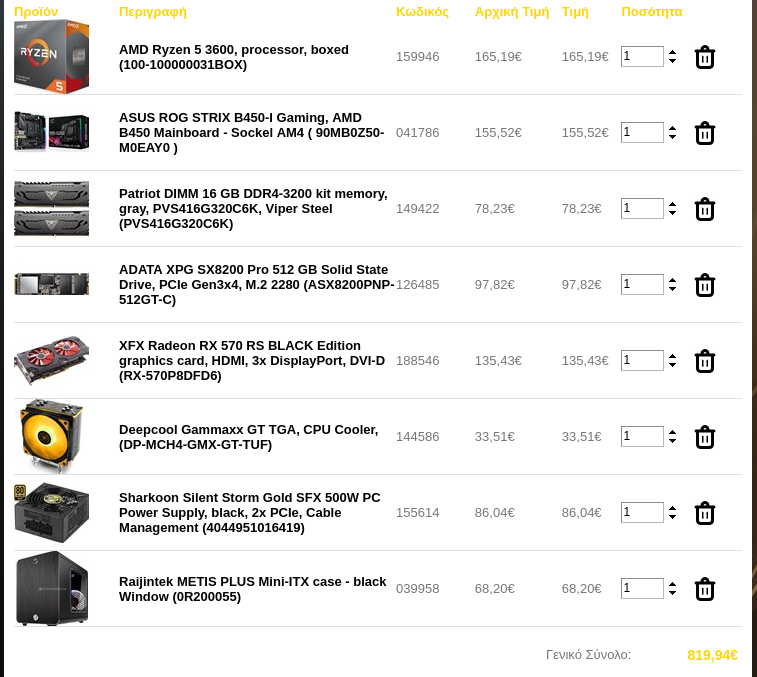Image resolution: width=757 pixels, height=677 pixels.
Task: Decrease quantity of the ASUS ROG STRIX mainboard
Action: pyautogui.click(x=673, y=137)
